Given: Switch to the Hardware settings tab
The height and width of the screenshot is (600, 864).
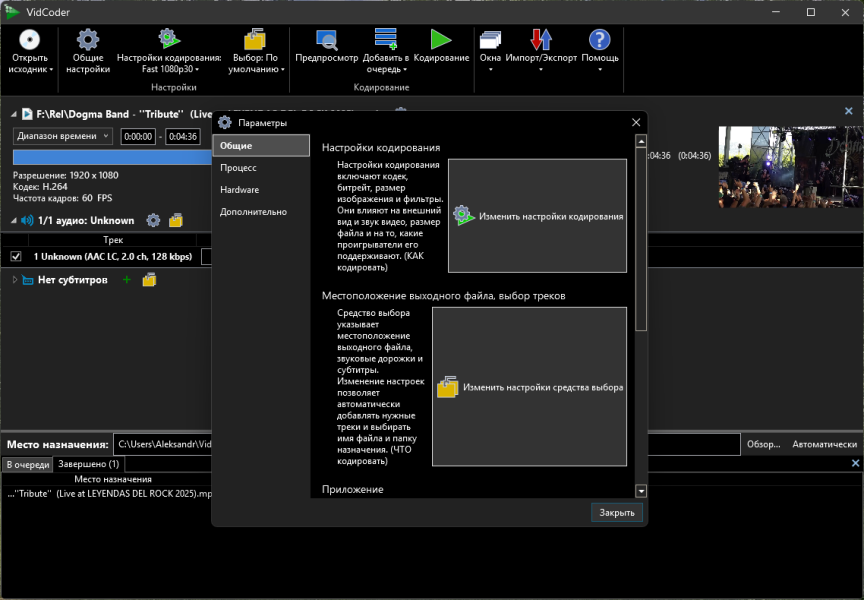Looking at the screenshot, I should (240, 190).
